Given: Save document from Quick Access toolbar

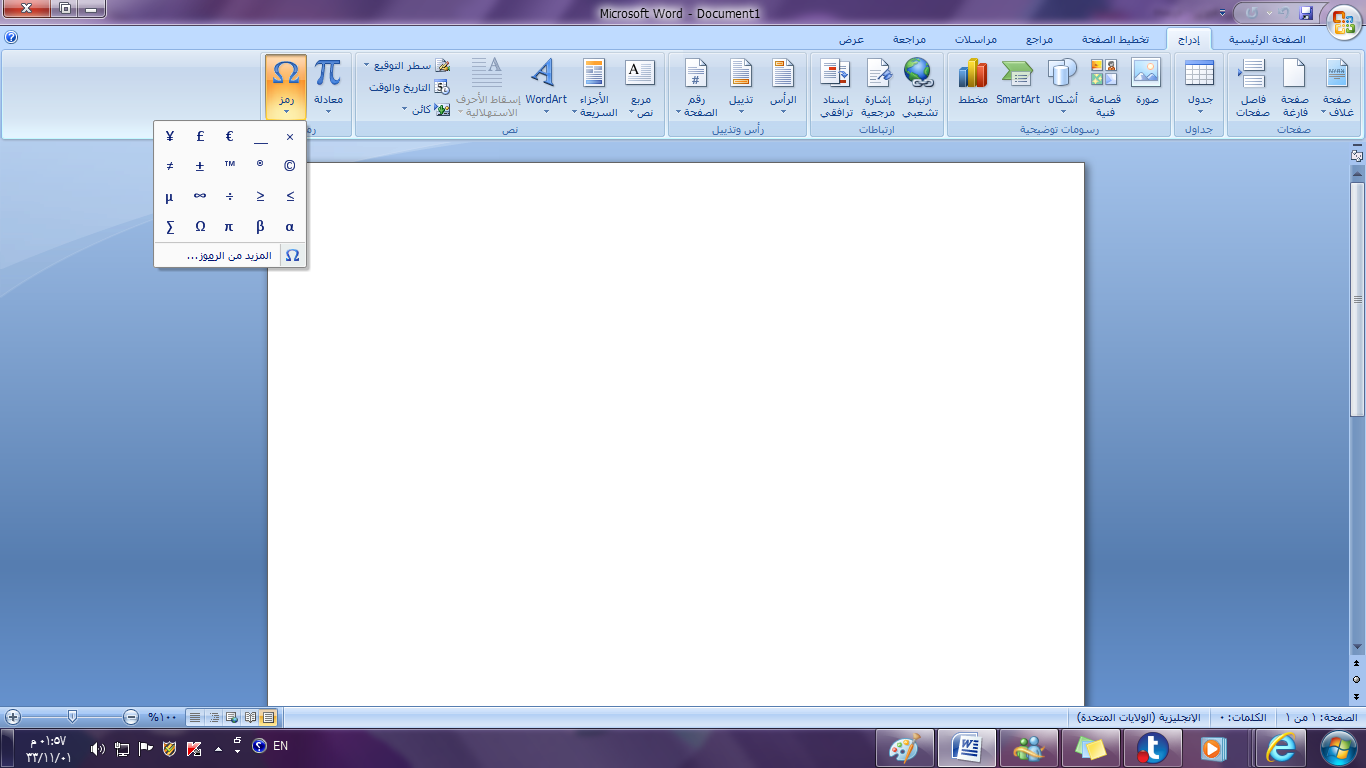Looking at the screenshot, I should pos(1305,13).
